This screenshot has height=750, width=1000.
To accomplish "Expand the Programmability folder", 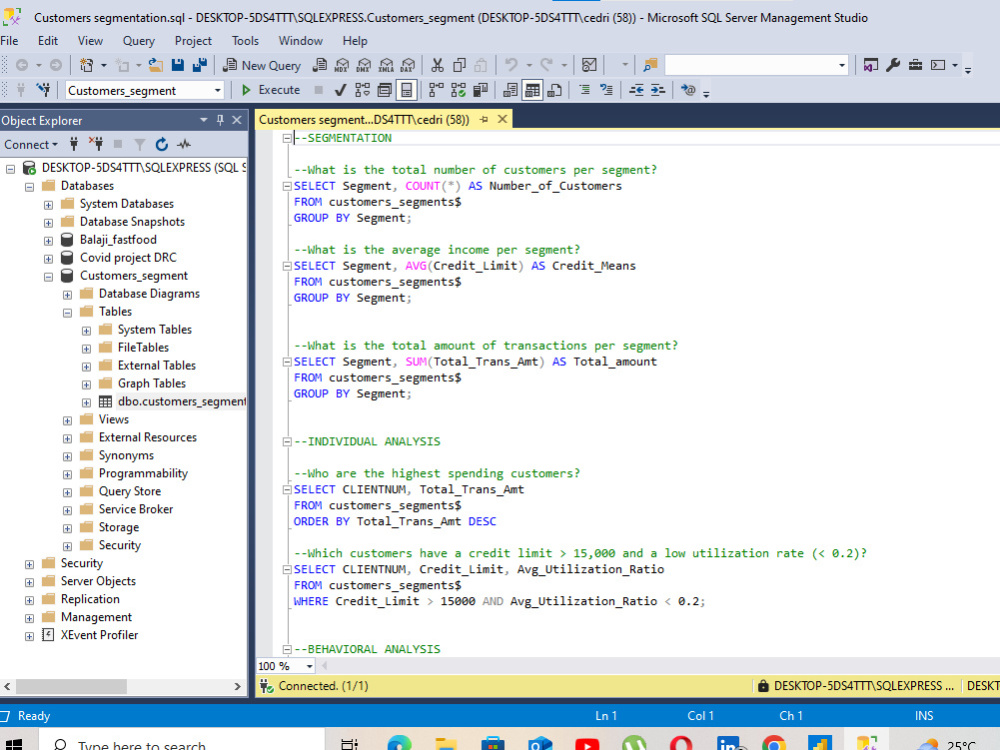I will (x=68, y=474).
